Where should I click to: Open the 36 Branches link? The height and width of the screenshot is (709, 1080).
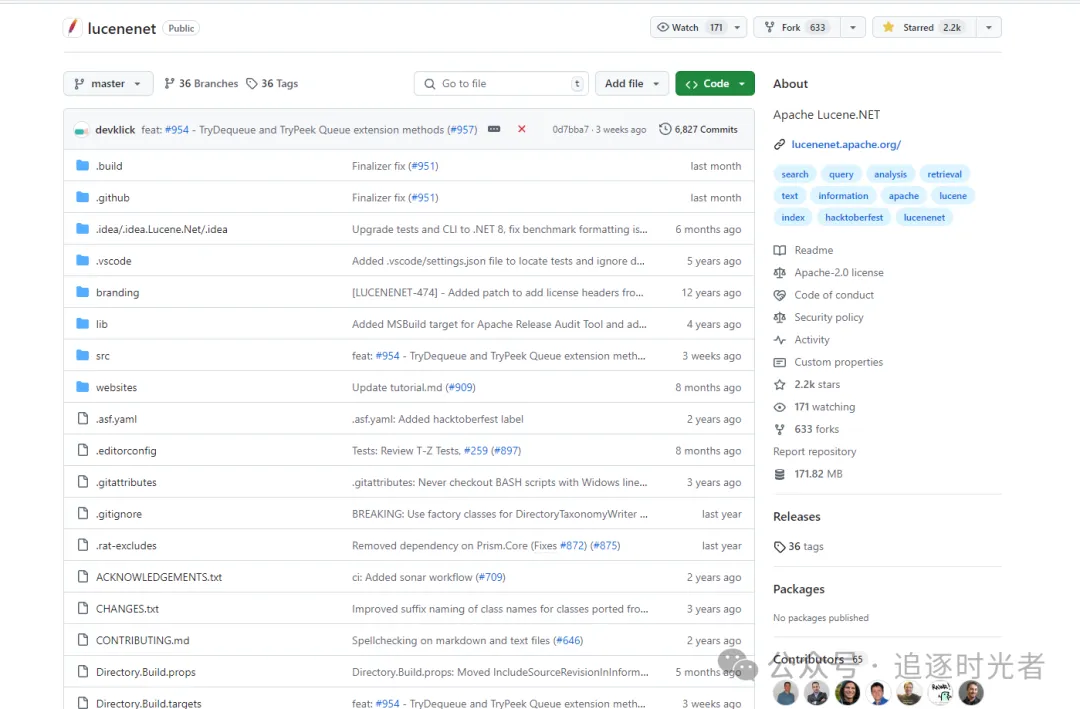(201, 84)
